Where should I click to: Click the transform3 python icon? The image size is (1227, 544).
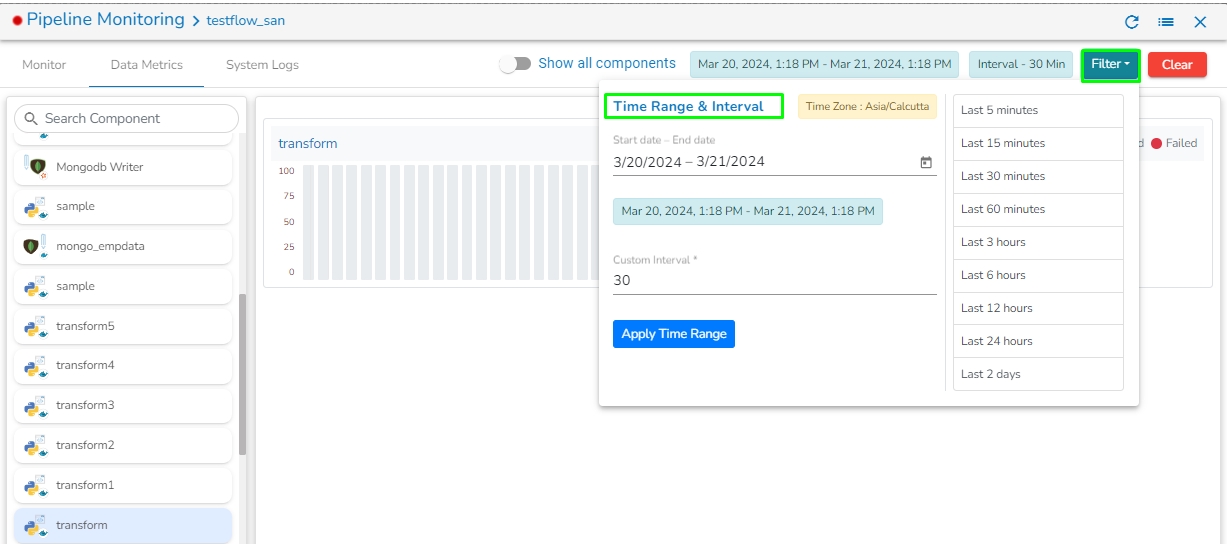point(35,405)
